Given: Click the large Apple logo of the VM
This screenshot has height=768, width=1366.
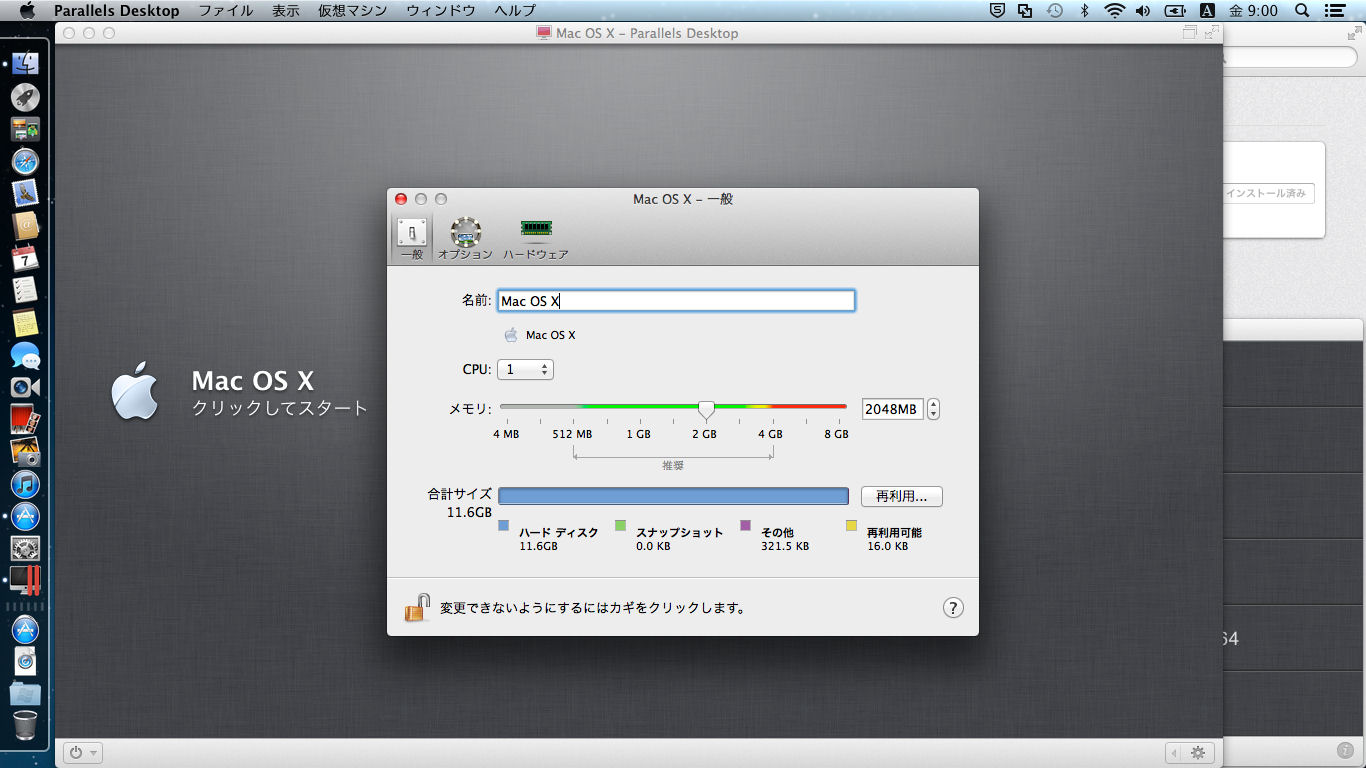Looking at the screenshot, I should [135, 391].
